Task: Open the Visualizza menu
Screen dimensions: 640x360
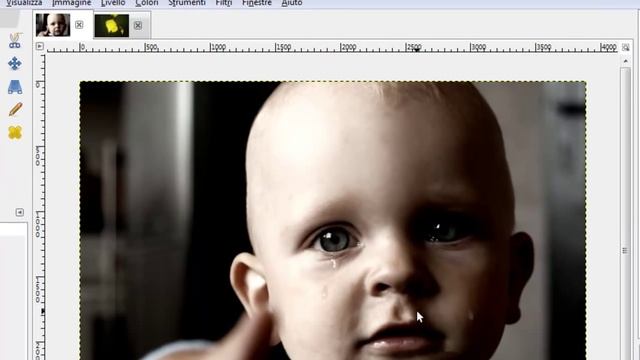Action: (24, 3)
